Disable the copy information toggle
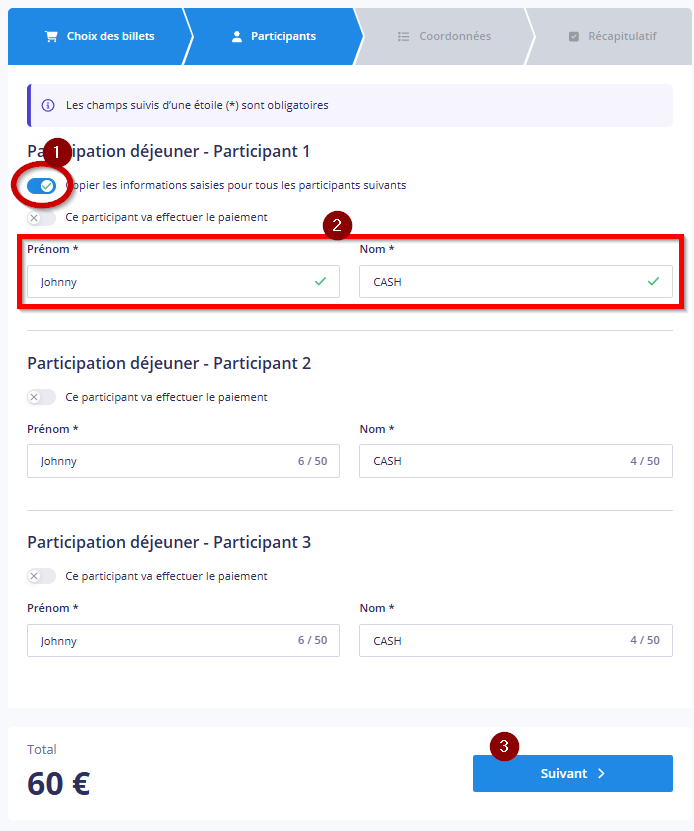This screenshot has width=694, height=831. (41, 186)
